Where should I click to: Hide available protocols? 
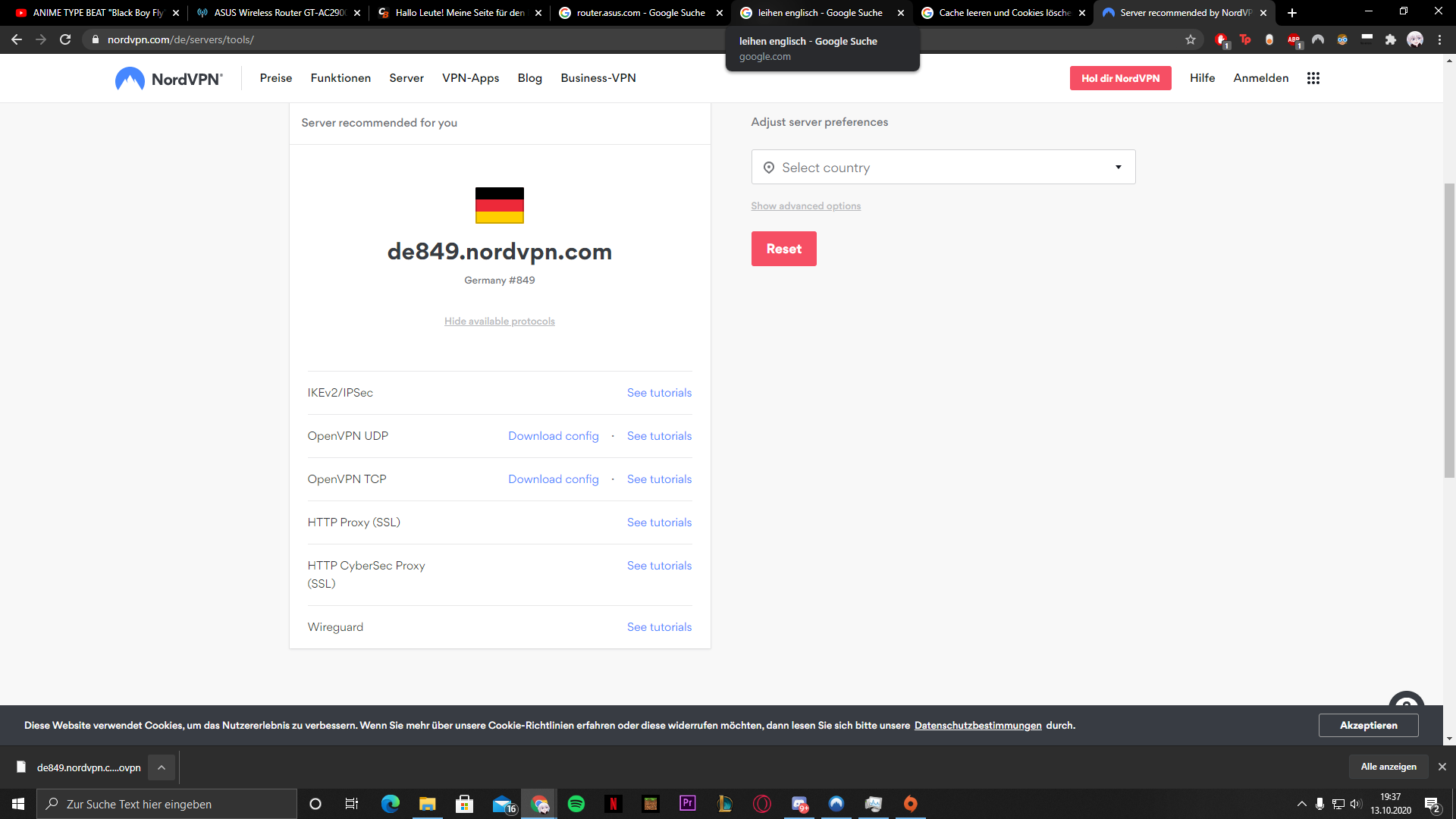point(499,322)
